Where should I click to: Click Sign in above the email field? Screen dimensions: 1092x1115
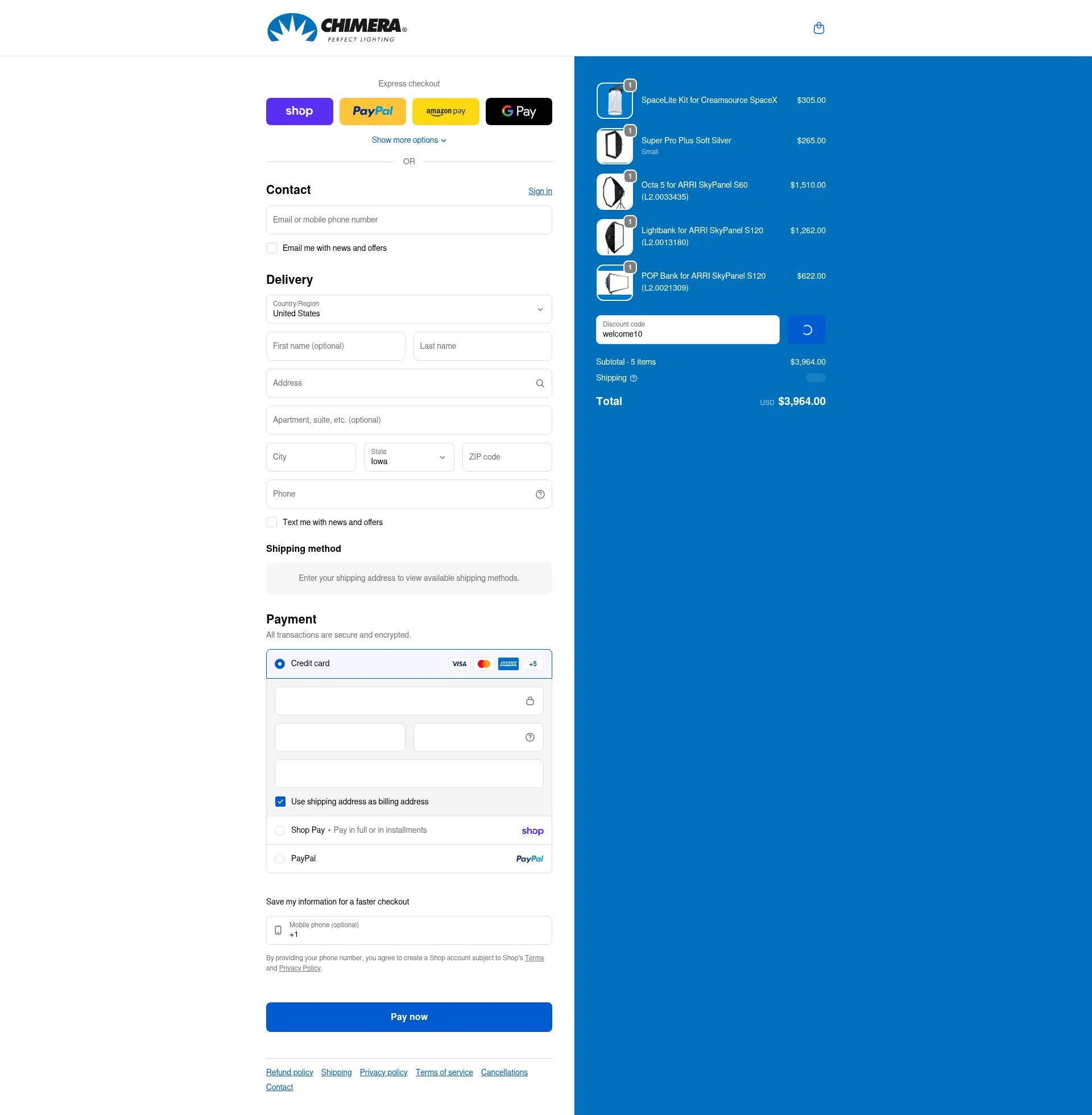(539, 191)
